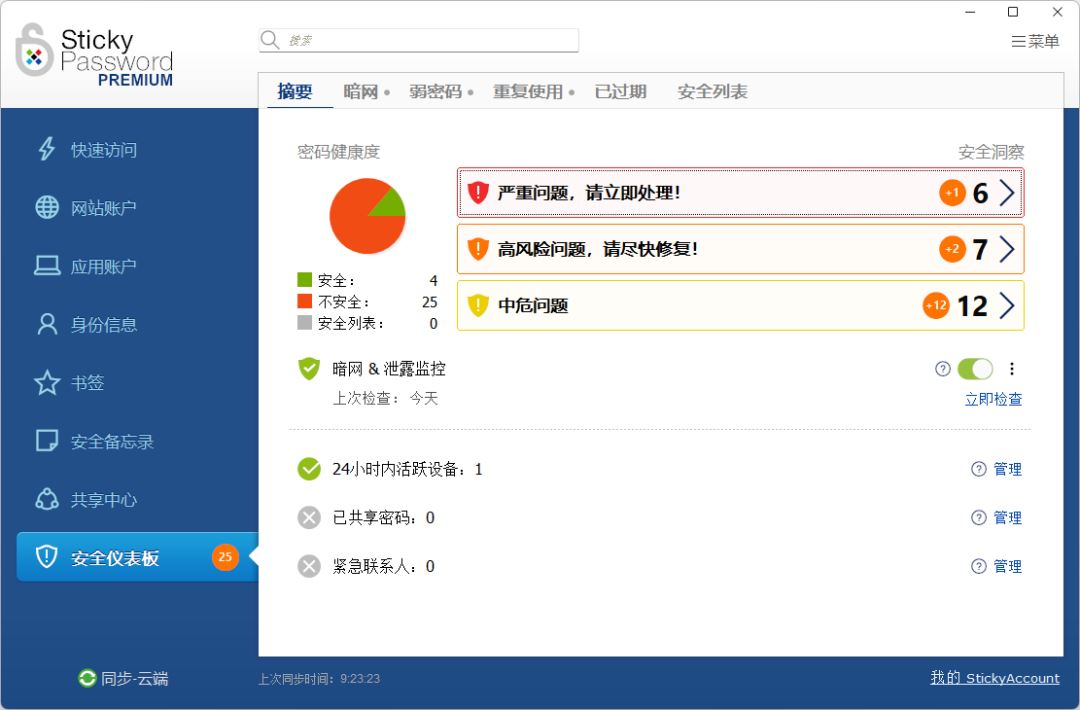Screen dimensions: 1080x710
Task: Click the 密码健康度 heading
Action: tap(338, 152)
